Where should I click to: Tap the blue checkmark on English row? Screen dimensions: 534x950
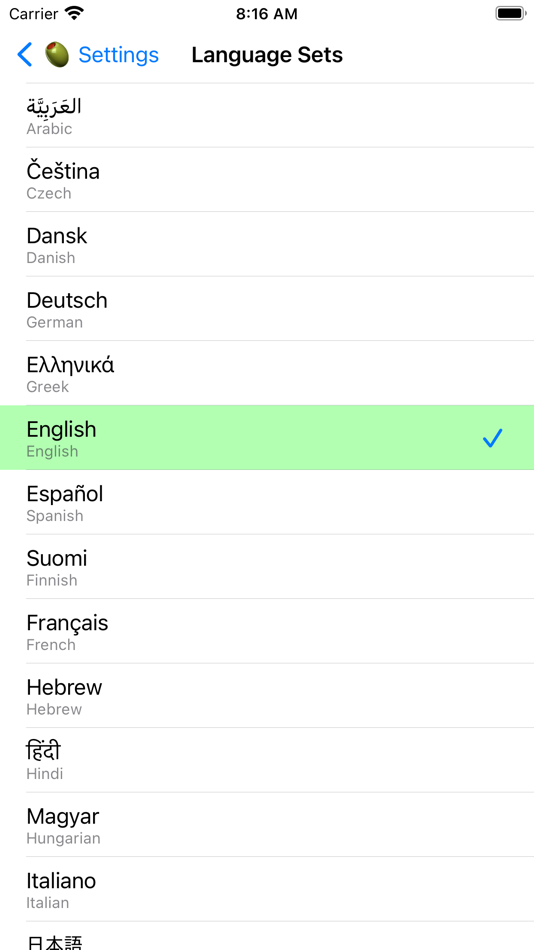[x=493, y=438]
